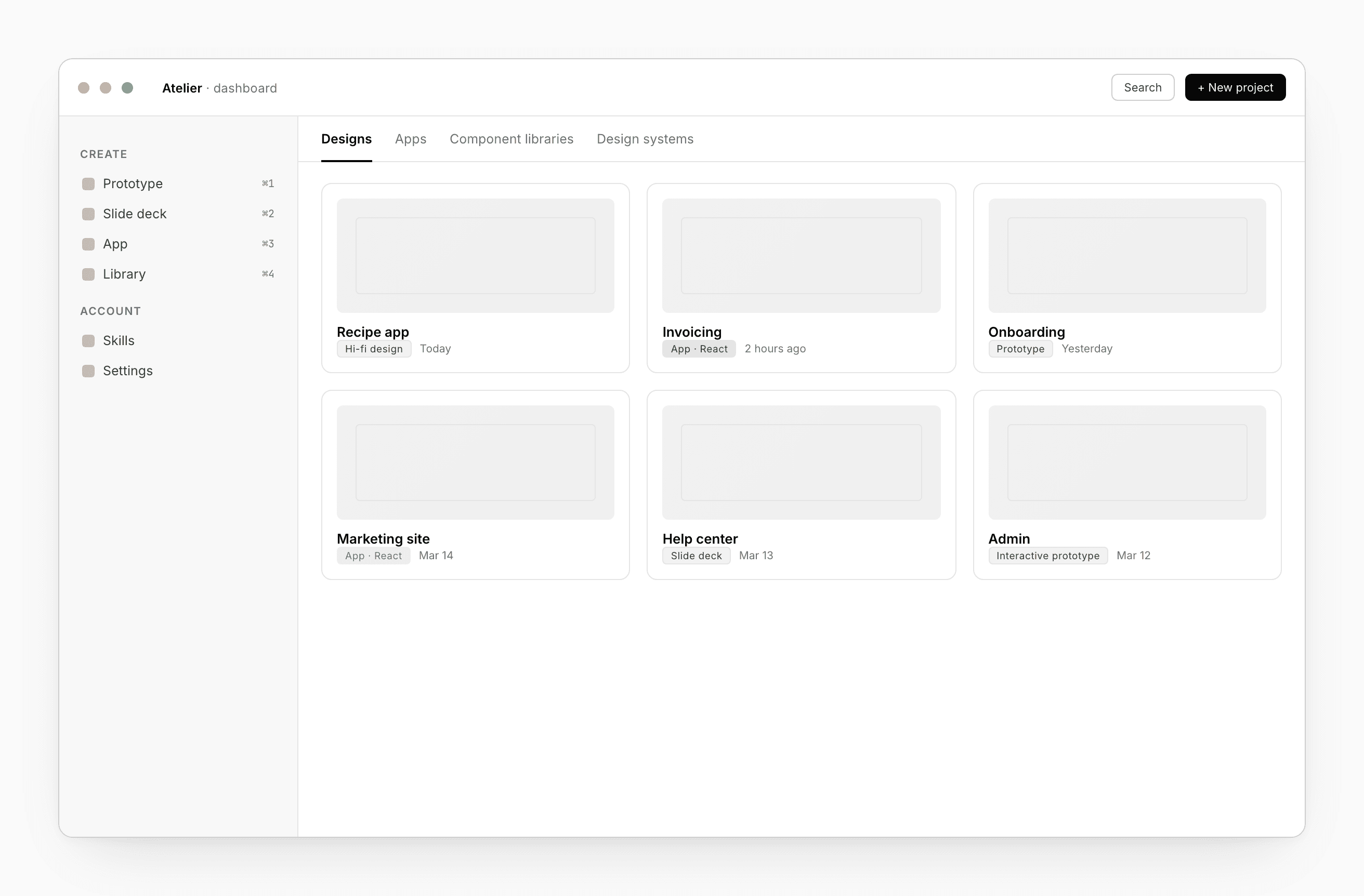The height and width of the screenshot is (896, 1364).
Task: Click the 'Today' date on Recipe app
Action: tap(435, 349)
